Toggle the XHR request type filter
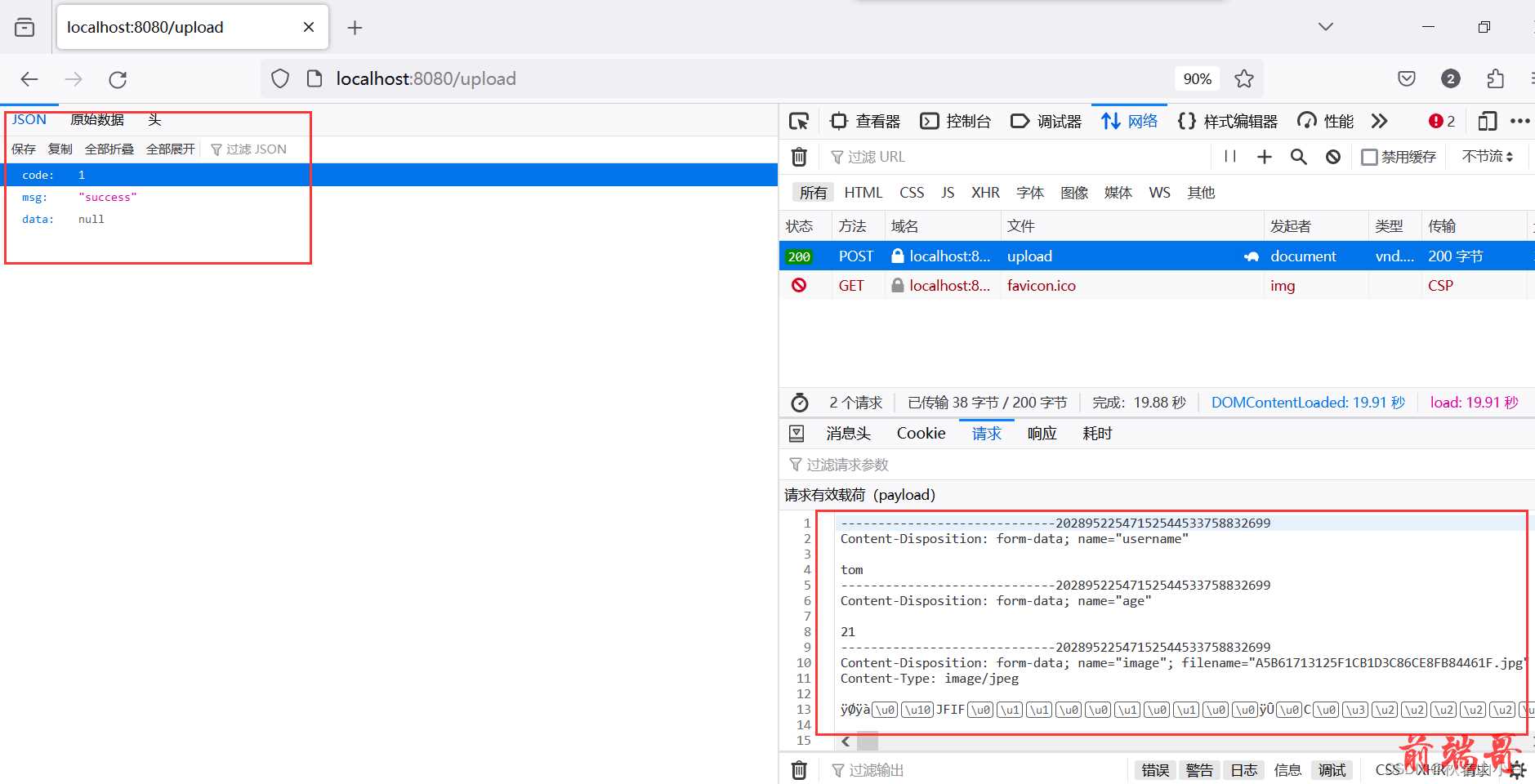 tap(985, 193)
